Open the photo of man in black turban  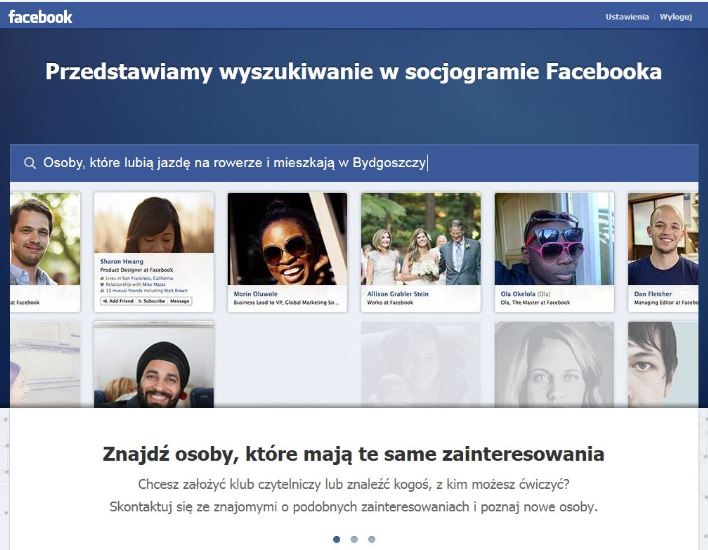click(154, 364)
